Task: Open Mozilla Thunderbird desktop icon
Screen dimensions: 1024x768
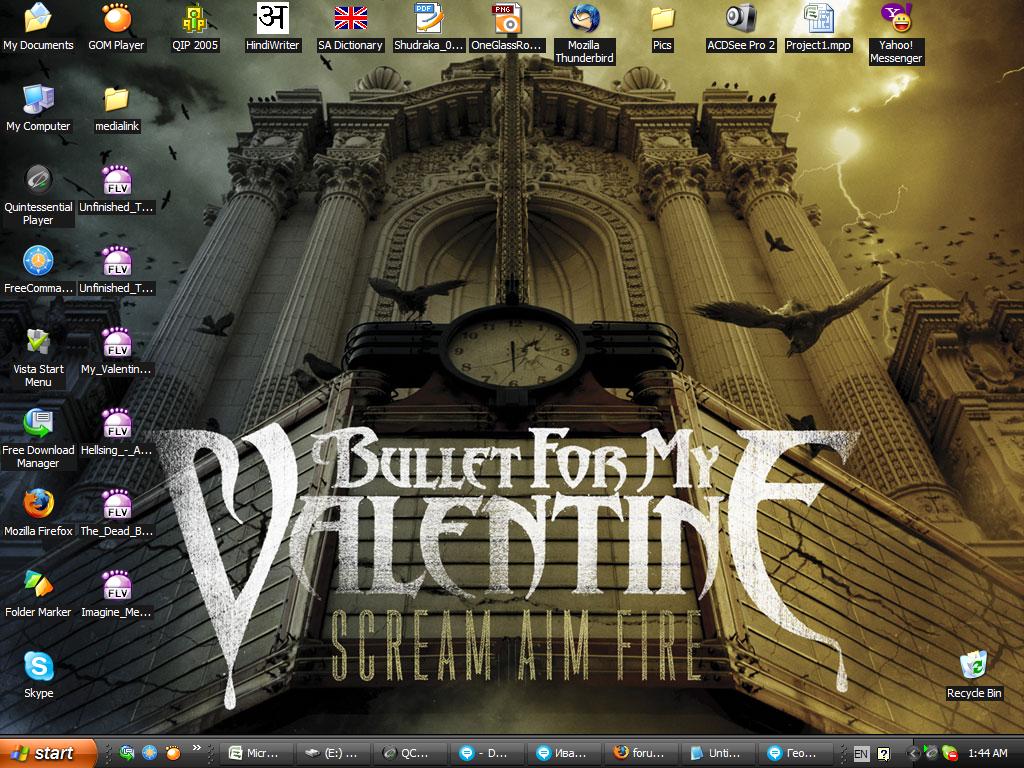Action: pyautogui.click(x=584, y=19)
